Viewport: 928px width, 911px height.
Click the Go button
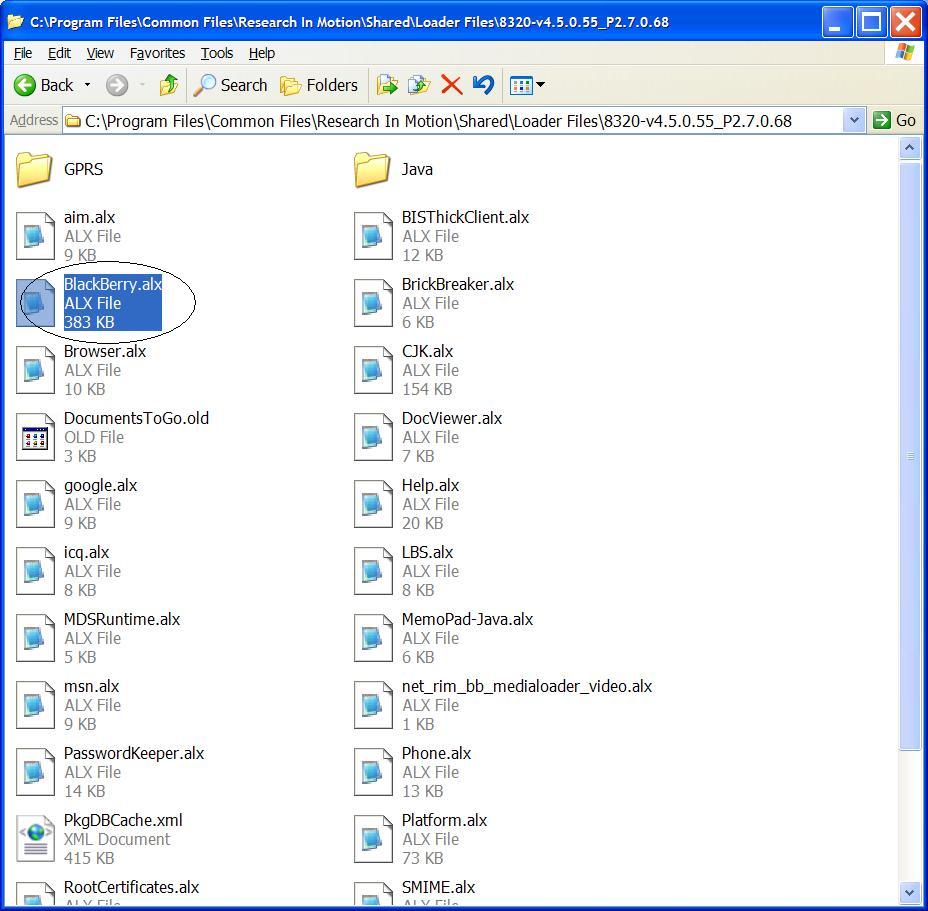coord(895,121)
